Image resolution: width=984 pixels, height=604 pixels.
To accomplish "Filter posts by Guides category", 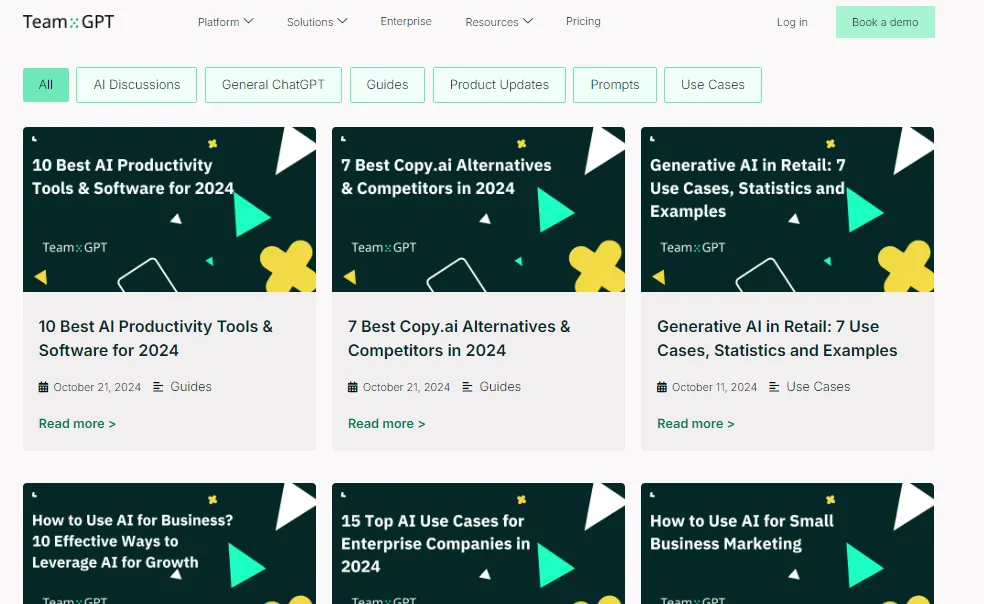I will click(x=387, y=85).
